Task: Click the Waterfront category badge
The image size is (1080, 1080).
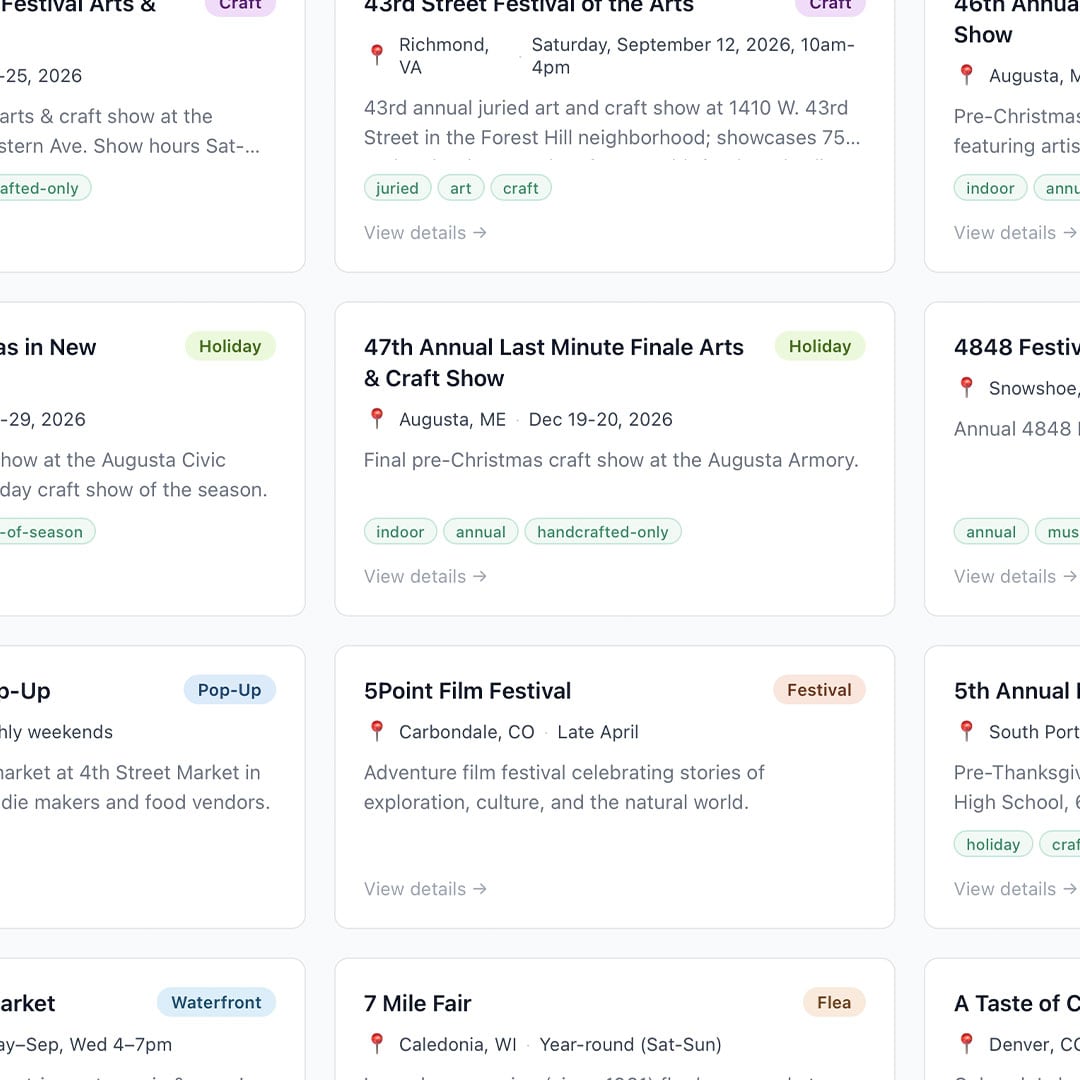Action: click(216, 1003)
